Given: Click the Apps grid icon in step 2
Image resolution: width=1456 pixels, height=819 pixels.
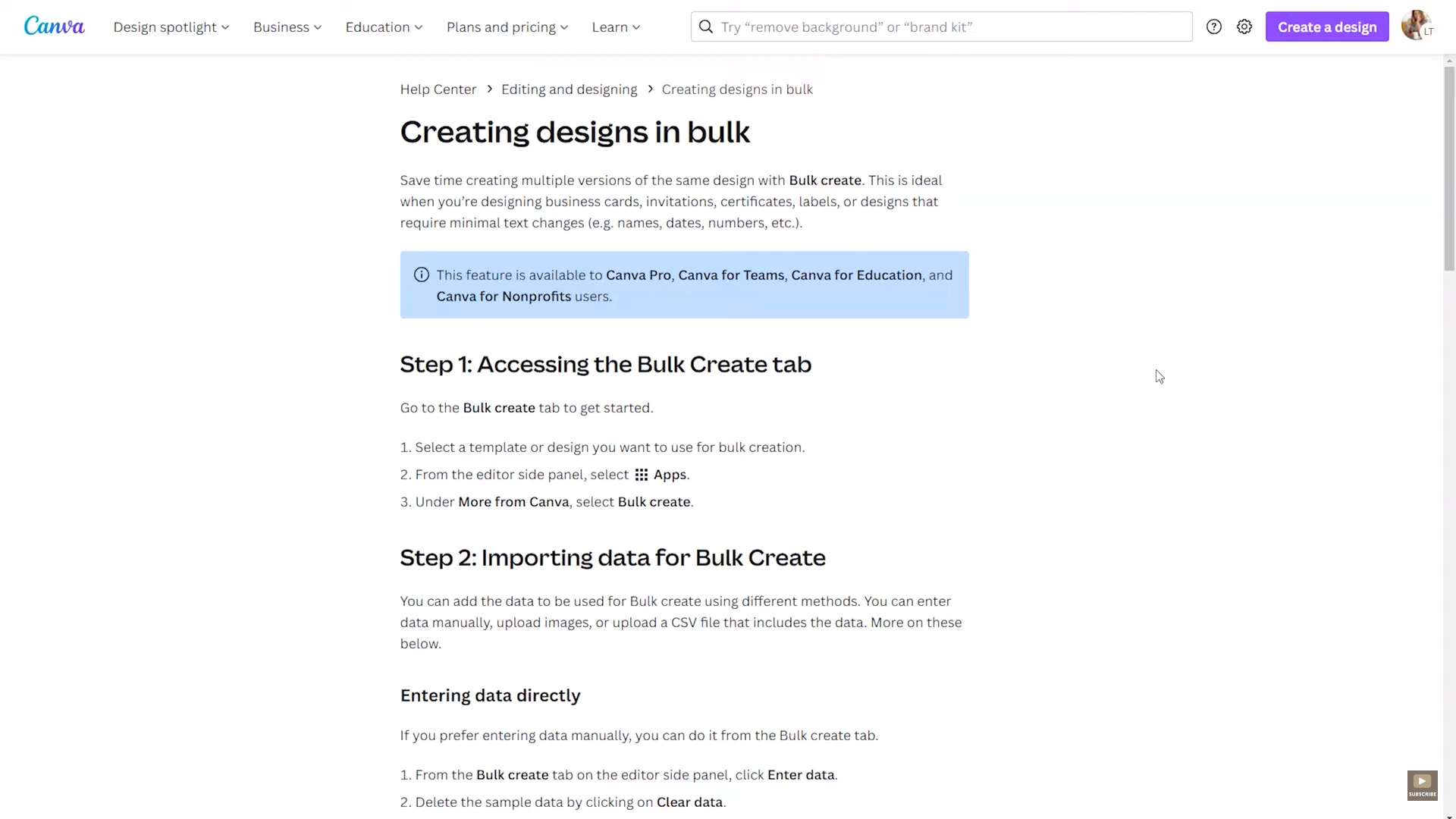Looking at the screenshot, I should [642, 475].
